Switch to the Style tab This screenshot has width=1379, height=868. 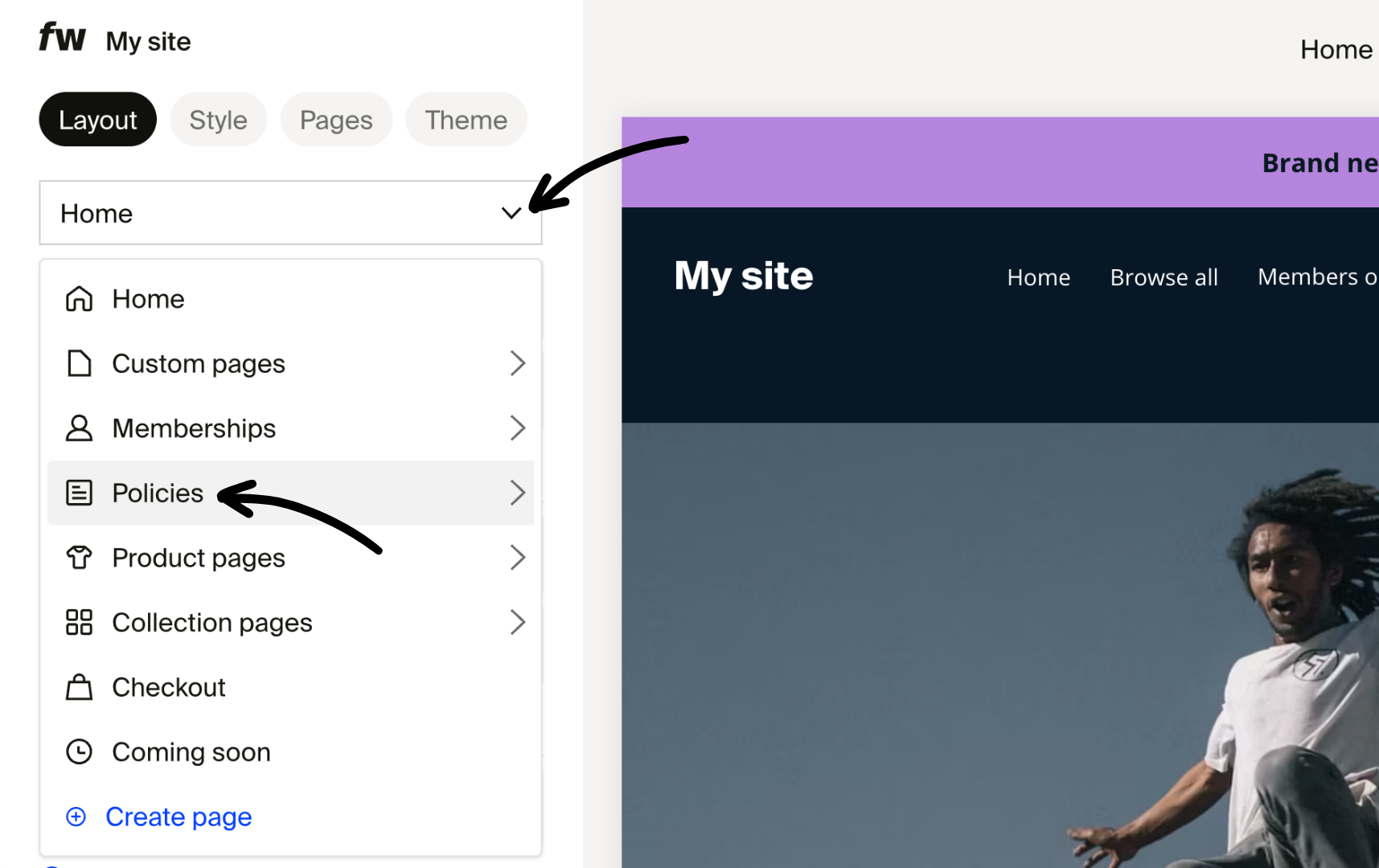[x=218, y=119]
